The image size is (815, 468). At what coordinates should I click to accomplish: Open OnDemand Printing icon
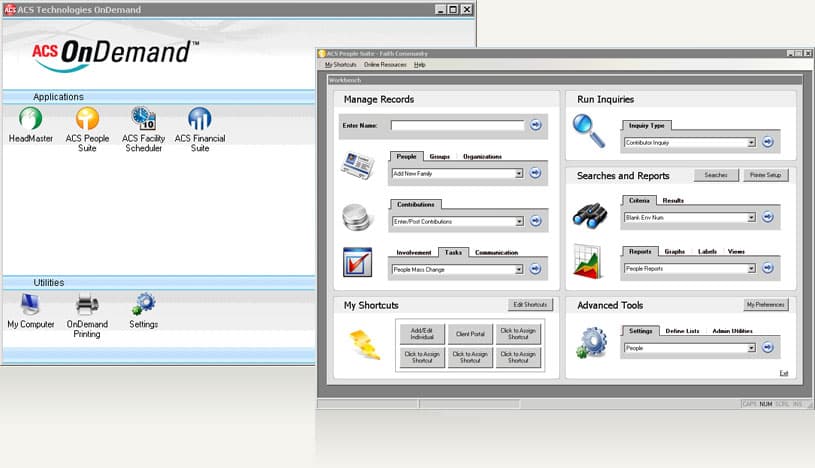tap(87, 304)
